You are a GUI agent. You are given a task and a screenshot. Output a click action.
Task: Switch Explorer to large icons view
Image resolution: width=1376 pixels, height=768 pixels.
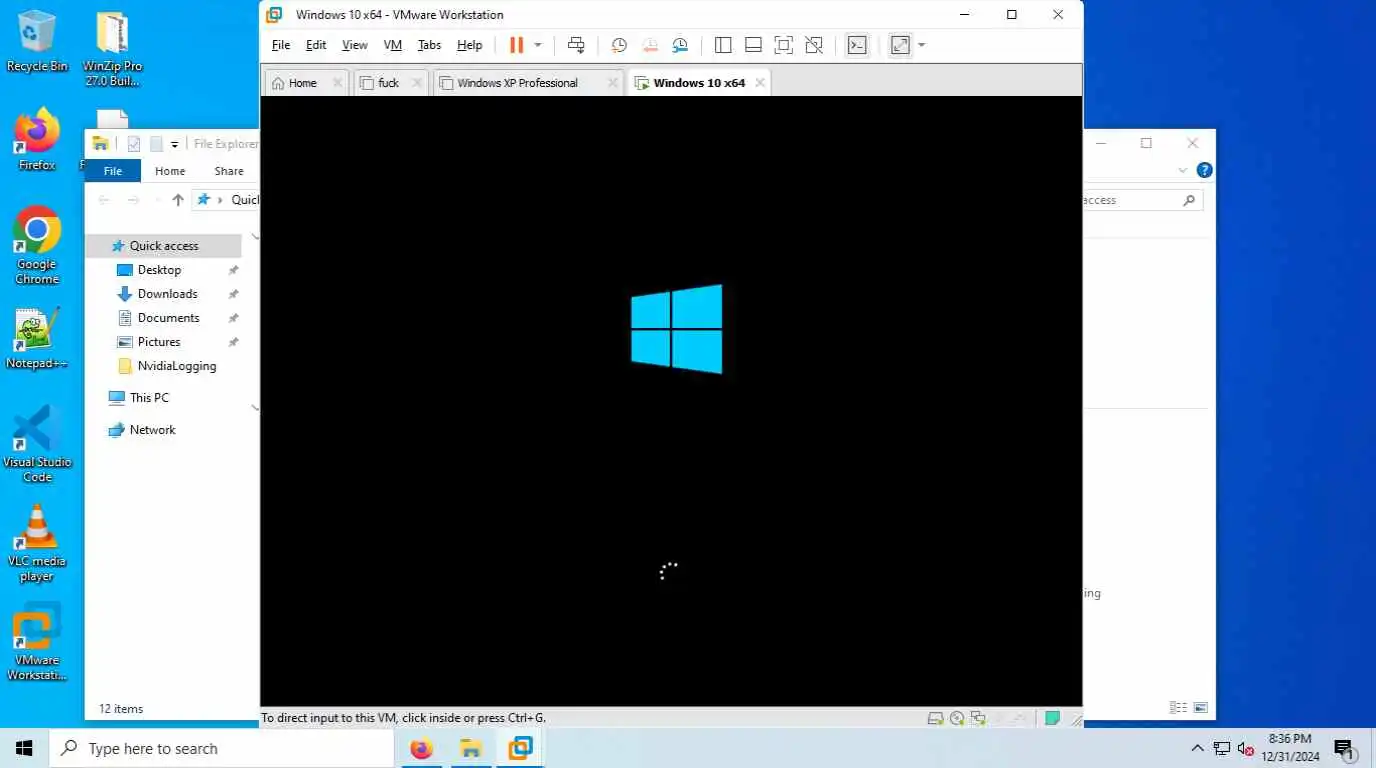pyautogui.click(x=1200, y=708)
